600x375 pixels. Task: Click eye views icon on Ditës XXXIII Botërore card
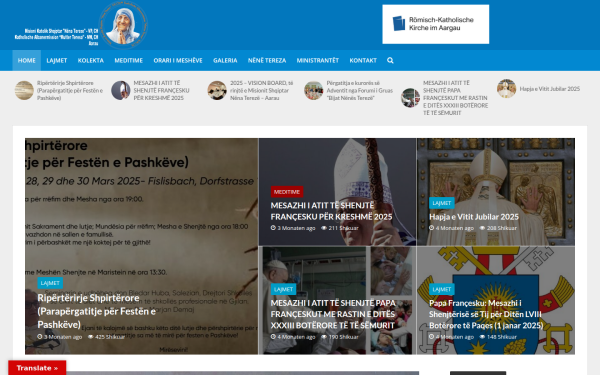(324, 337)
